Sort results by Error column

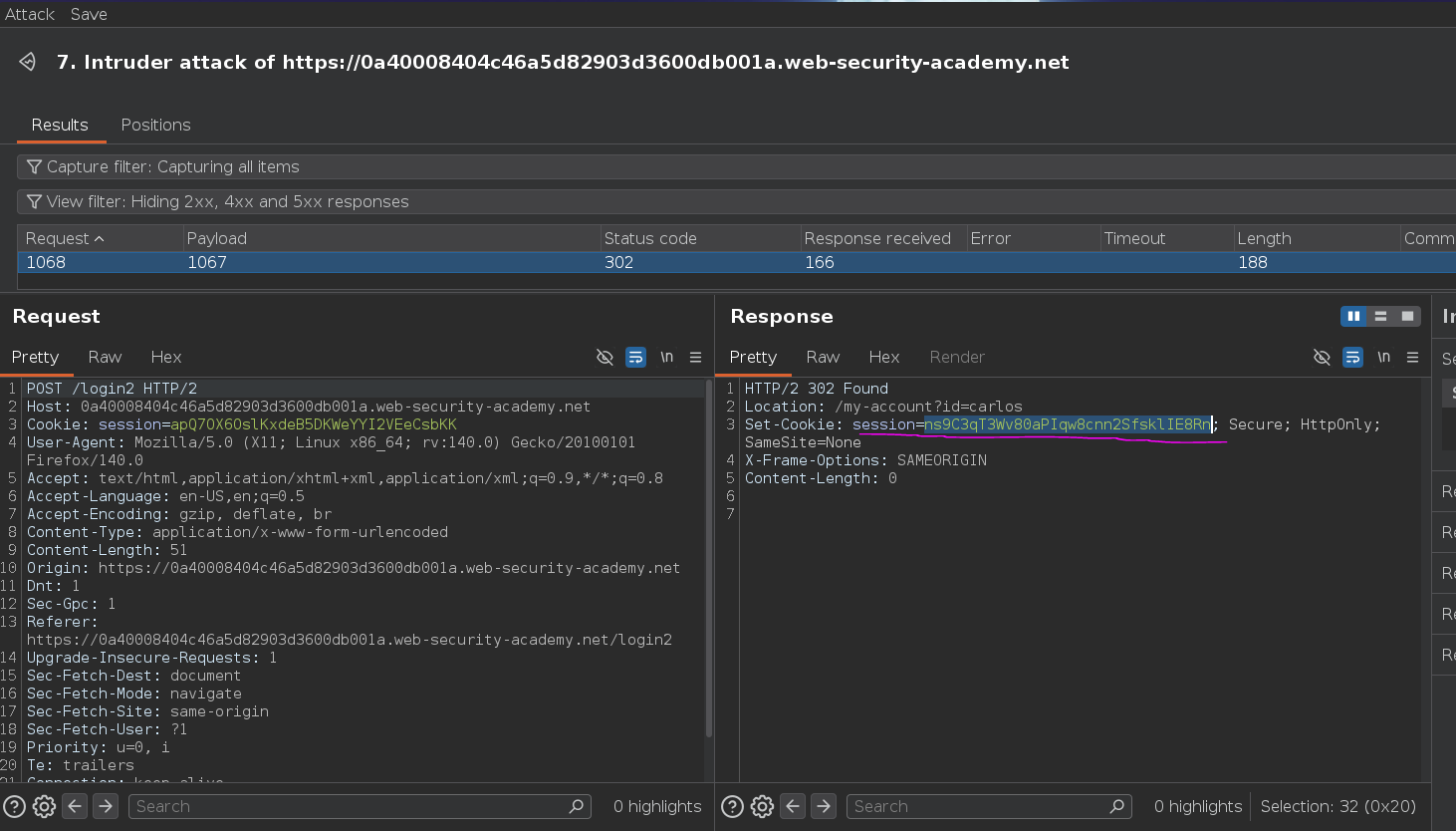click(x=1034, y=238)
